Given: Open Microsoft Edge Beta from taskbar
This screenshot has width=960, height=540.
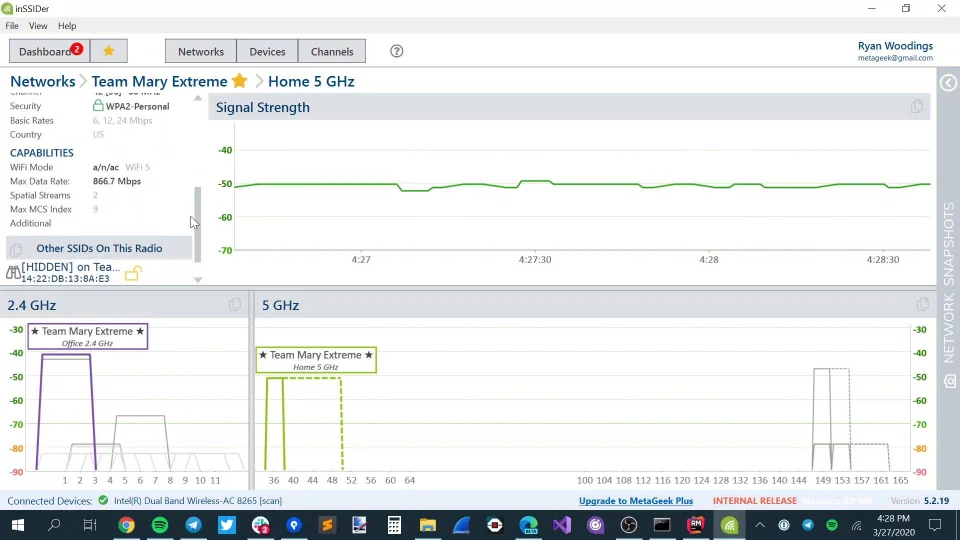Looking at the screenshot, I should (528, 525).
